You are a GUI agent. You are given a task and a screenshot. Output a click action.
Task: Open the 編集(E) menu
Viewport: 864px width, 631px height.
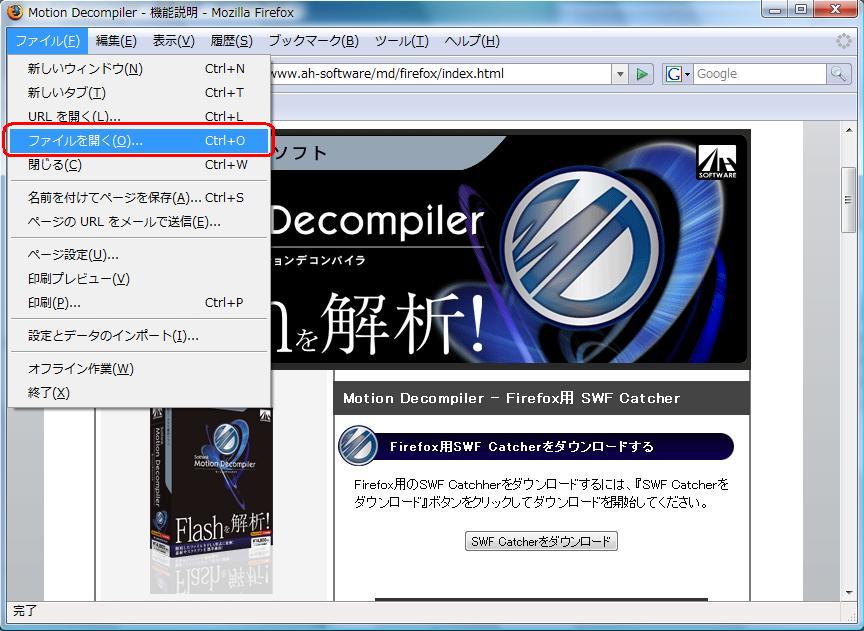tap(116, 41)
